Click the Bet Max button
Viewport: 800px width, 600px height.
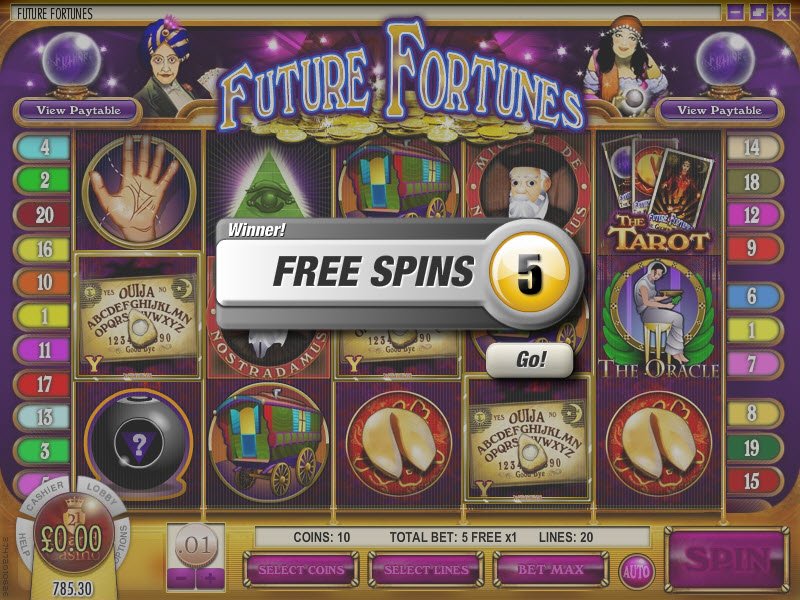tap(551, 569)
